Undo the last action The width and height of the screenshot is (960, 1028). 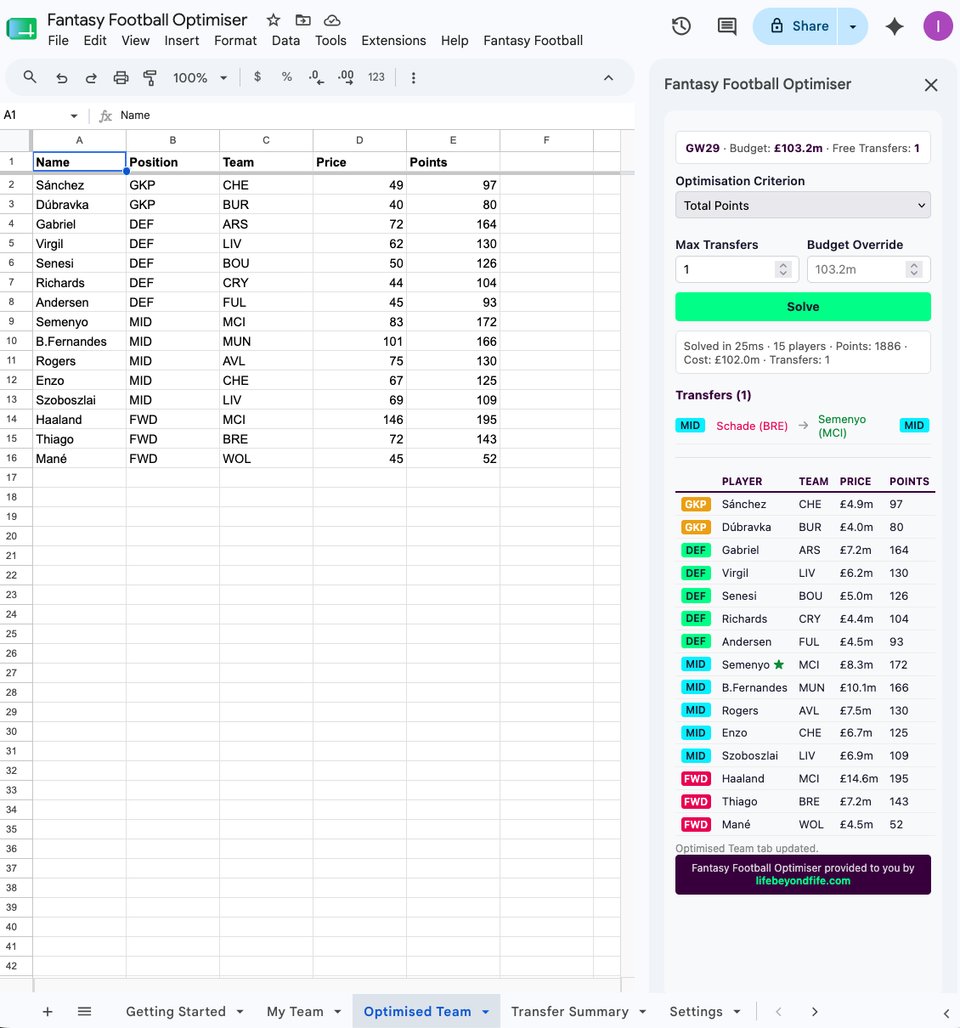(x=62, y=78)
